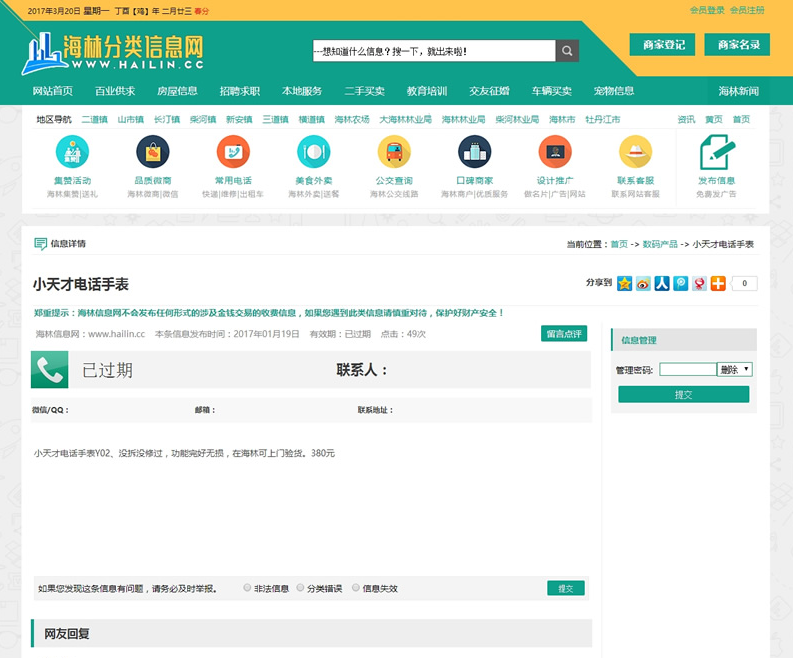Go to 网站首页 in the nav bar
This screenshot has width=793, height=658.
pos(53,91)
